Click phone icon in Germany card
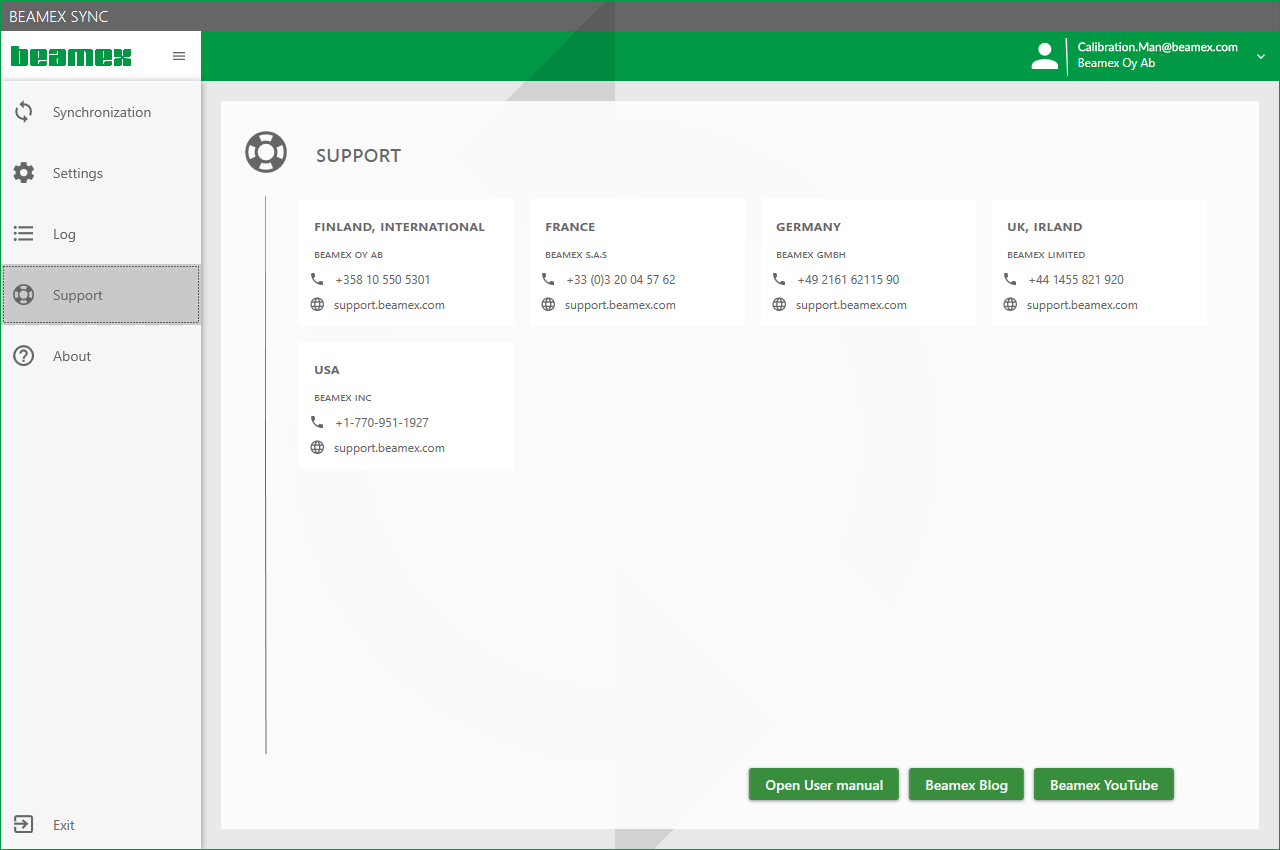This screenshot has width=1280, height=850. click(779, 279)
